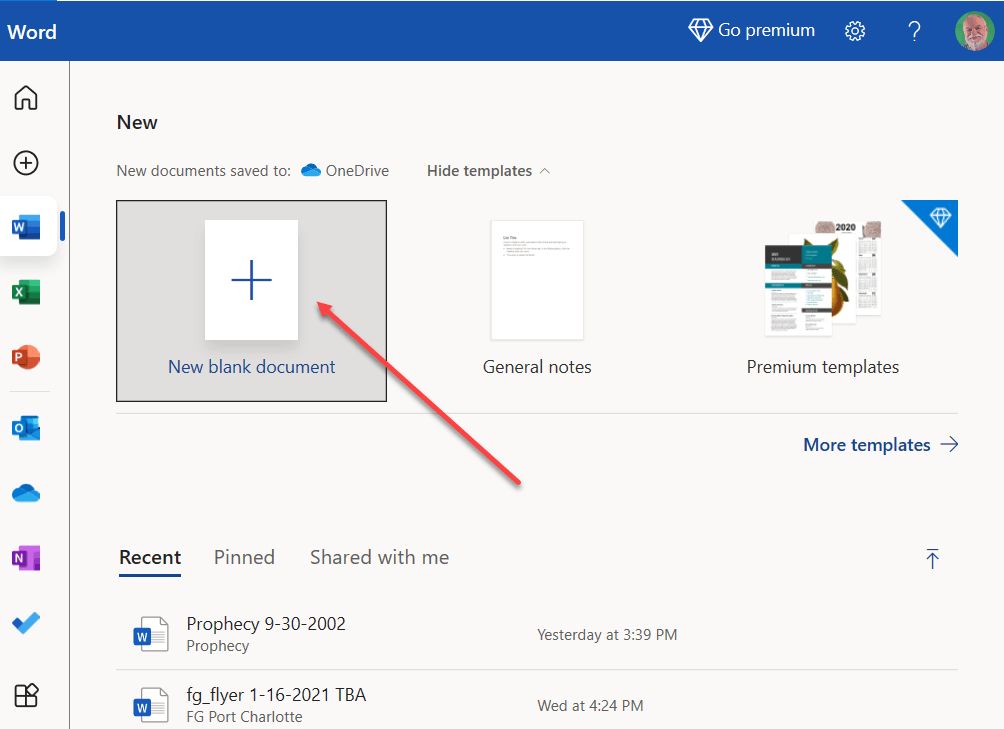This screenshot has width=1004, height=729.
Task: Open To Do checkmark app in sidebar
Action: (26, 623)
